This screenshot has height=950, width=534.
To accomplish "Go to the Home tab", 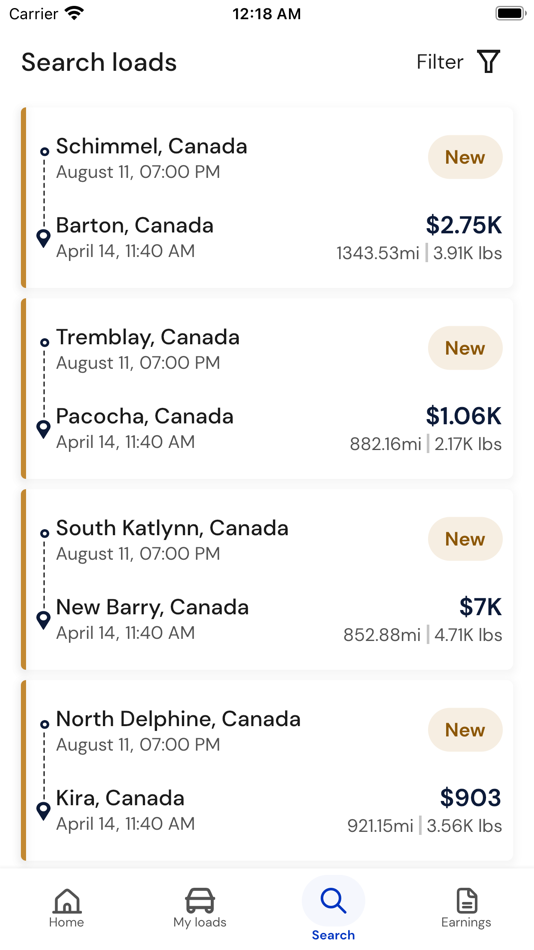I will (x=67, y=908).
